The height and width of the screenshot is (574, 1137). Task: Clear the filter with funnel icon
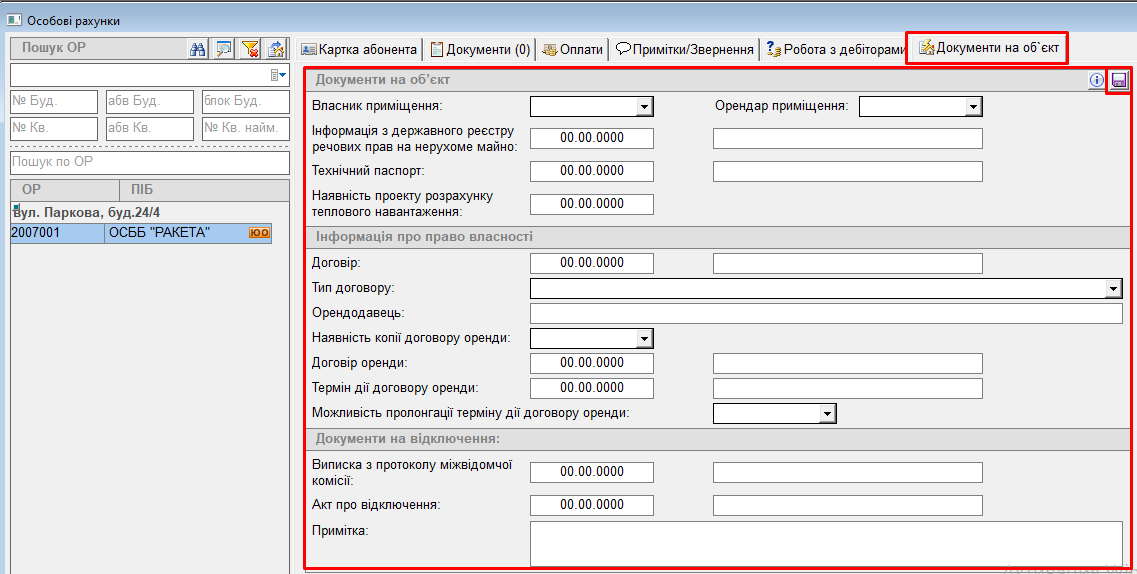(250, 49)
